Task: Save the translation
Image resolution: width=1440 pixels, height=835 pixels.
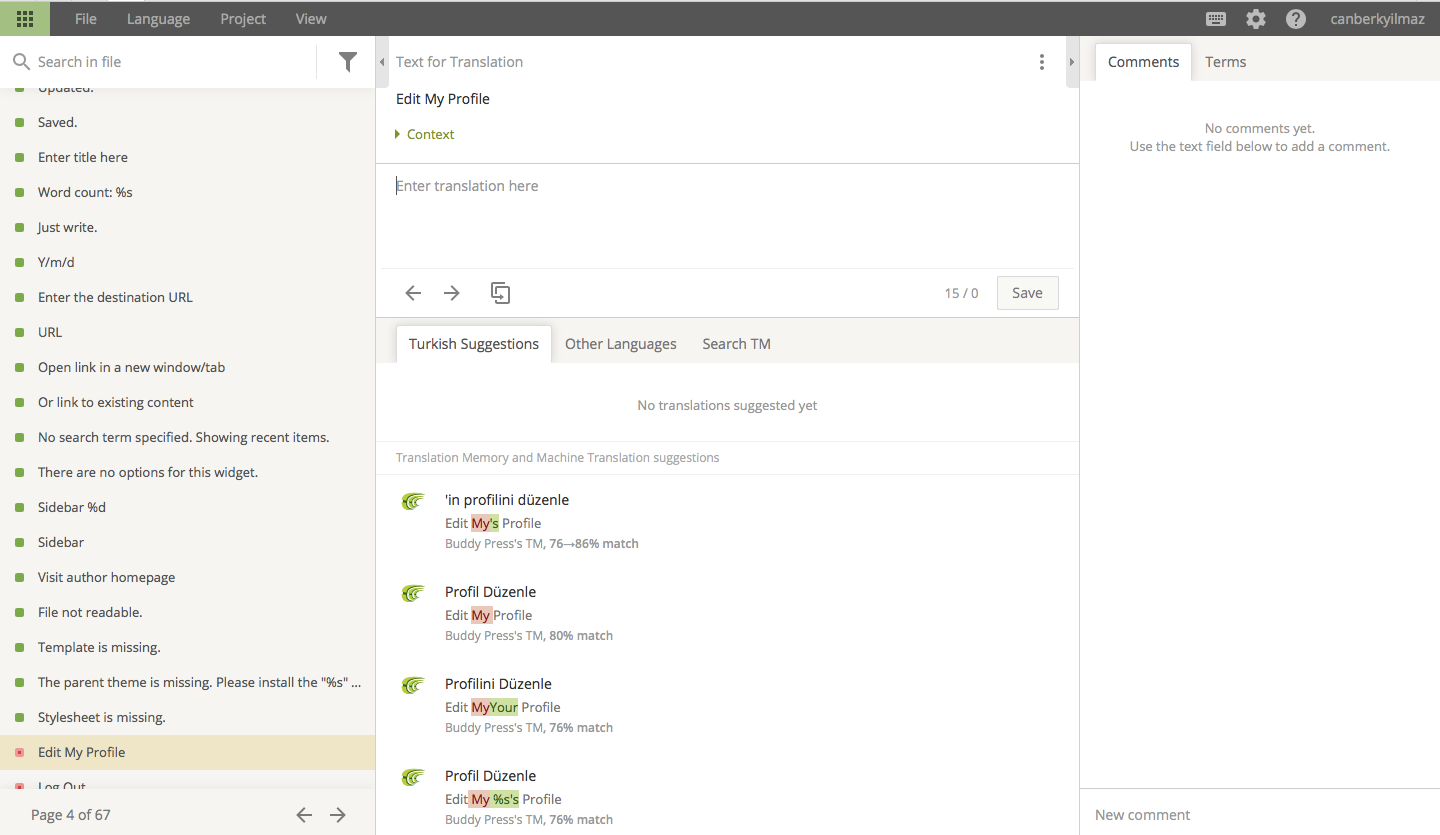Action: point(1027,293)
